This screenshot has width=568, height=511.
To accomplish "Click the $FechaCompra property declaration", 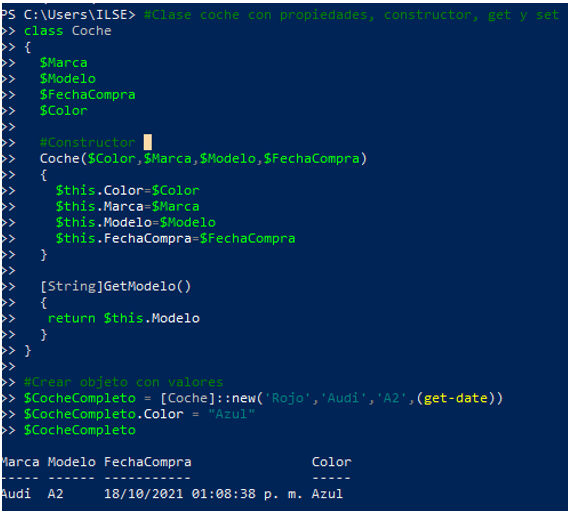I will click(x=87, y=95).
